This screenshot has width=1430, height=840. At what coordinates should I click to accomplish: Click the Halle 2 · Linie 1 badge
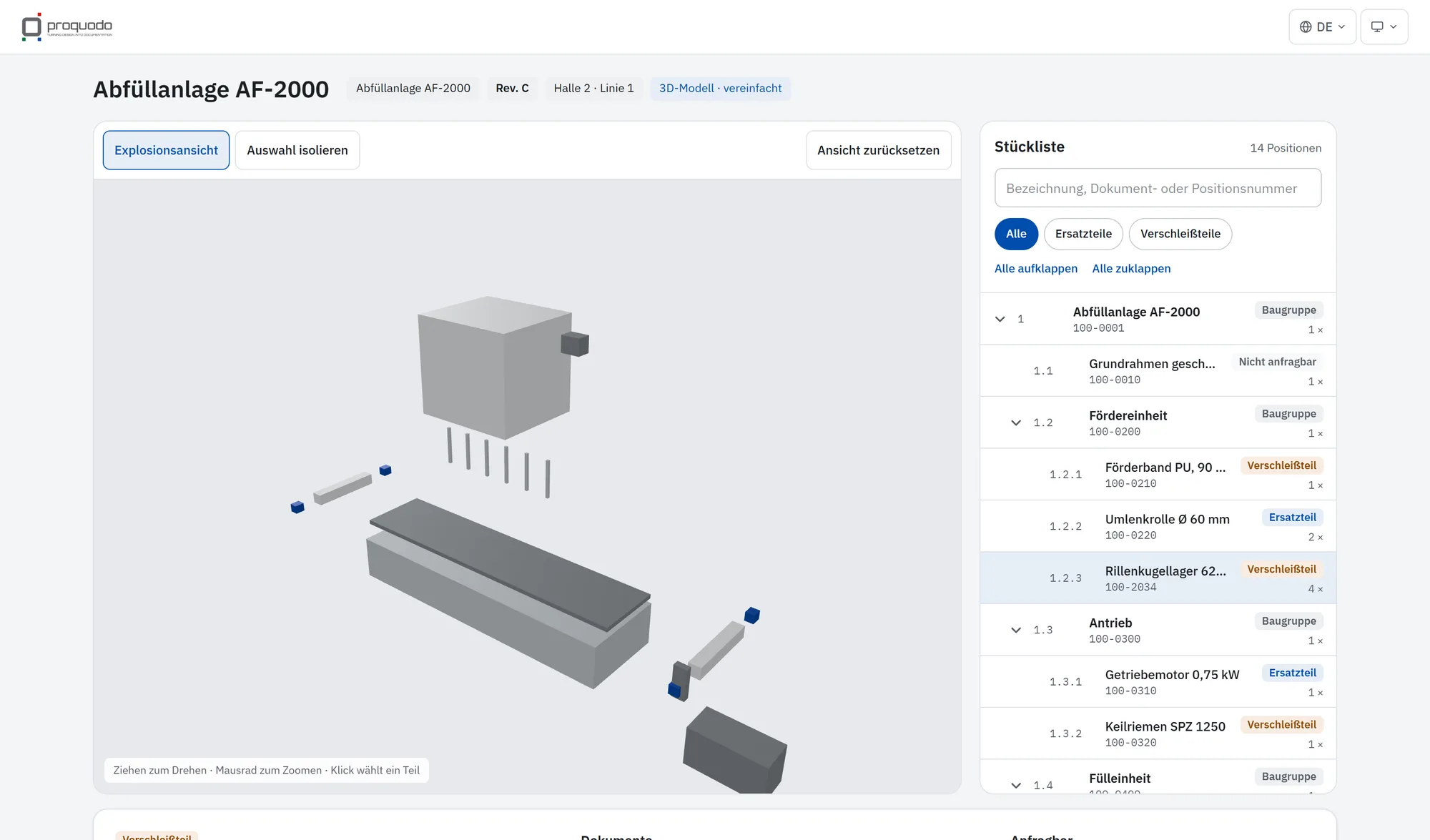pyautogui.click(x=593, y=88)
